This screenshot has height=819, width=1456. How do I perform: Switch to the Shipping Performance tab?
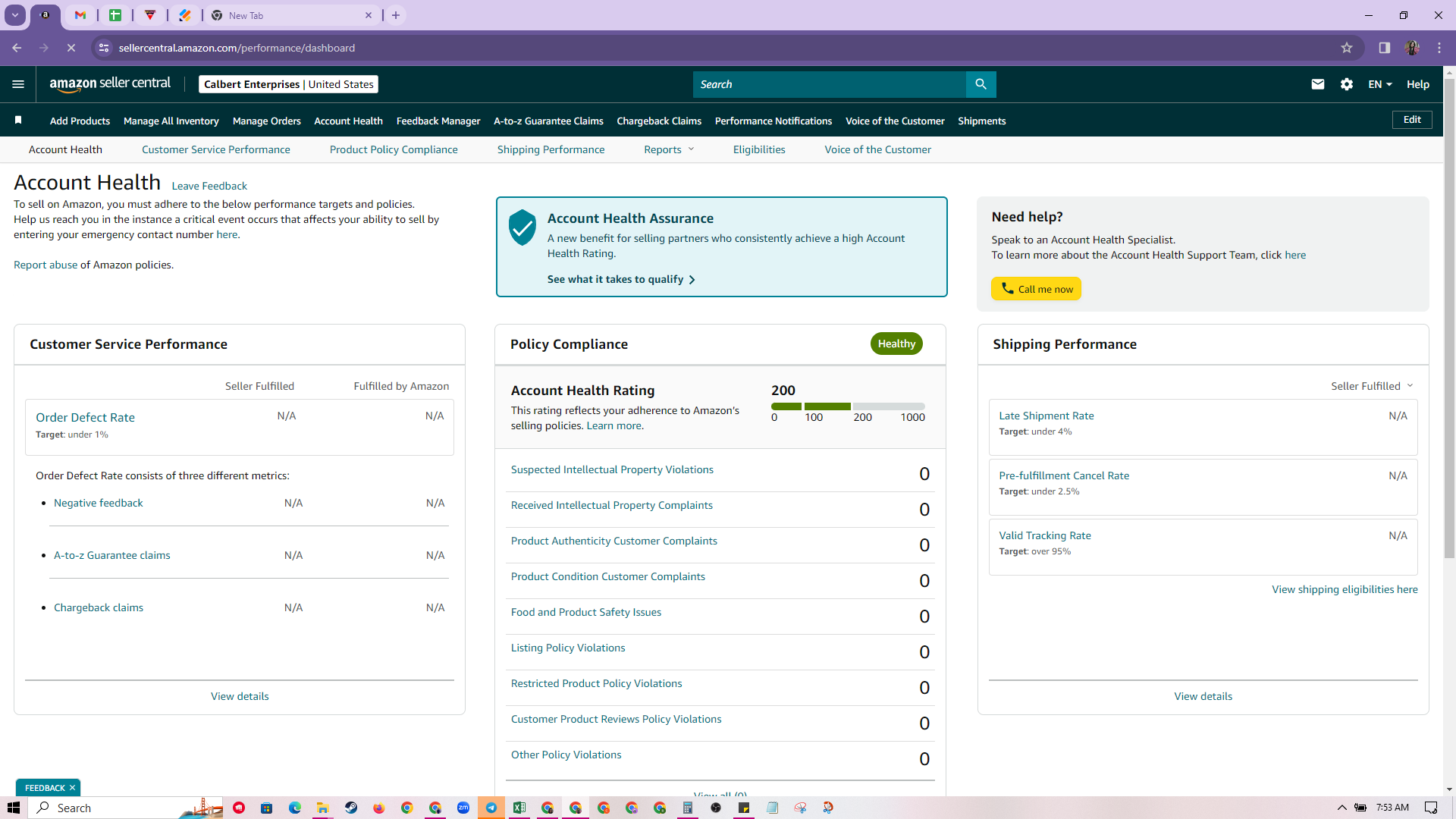coord(551,149)
